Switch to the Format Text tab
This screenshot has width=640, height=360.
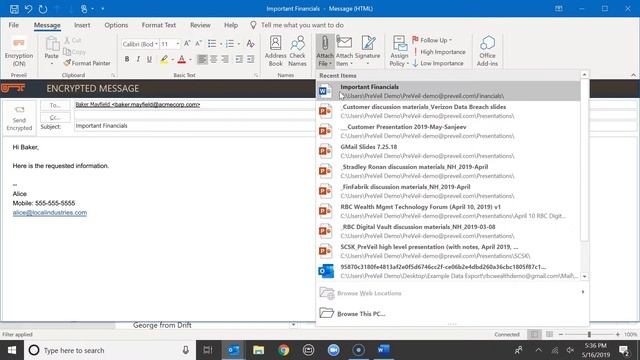159,25
